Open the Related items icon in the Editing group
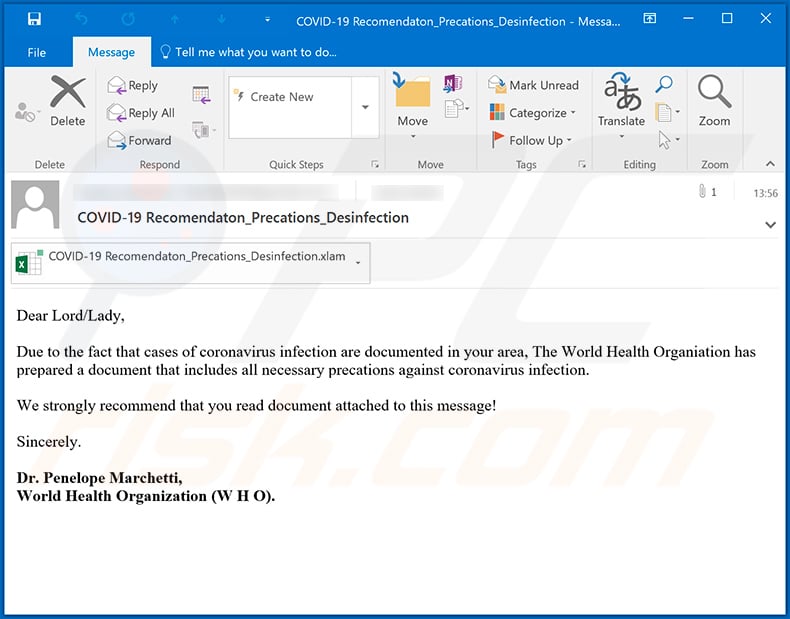The width and height of the screenshot is (790, 619). pyautogui.click(x=668, y=112)
